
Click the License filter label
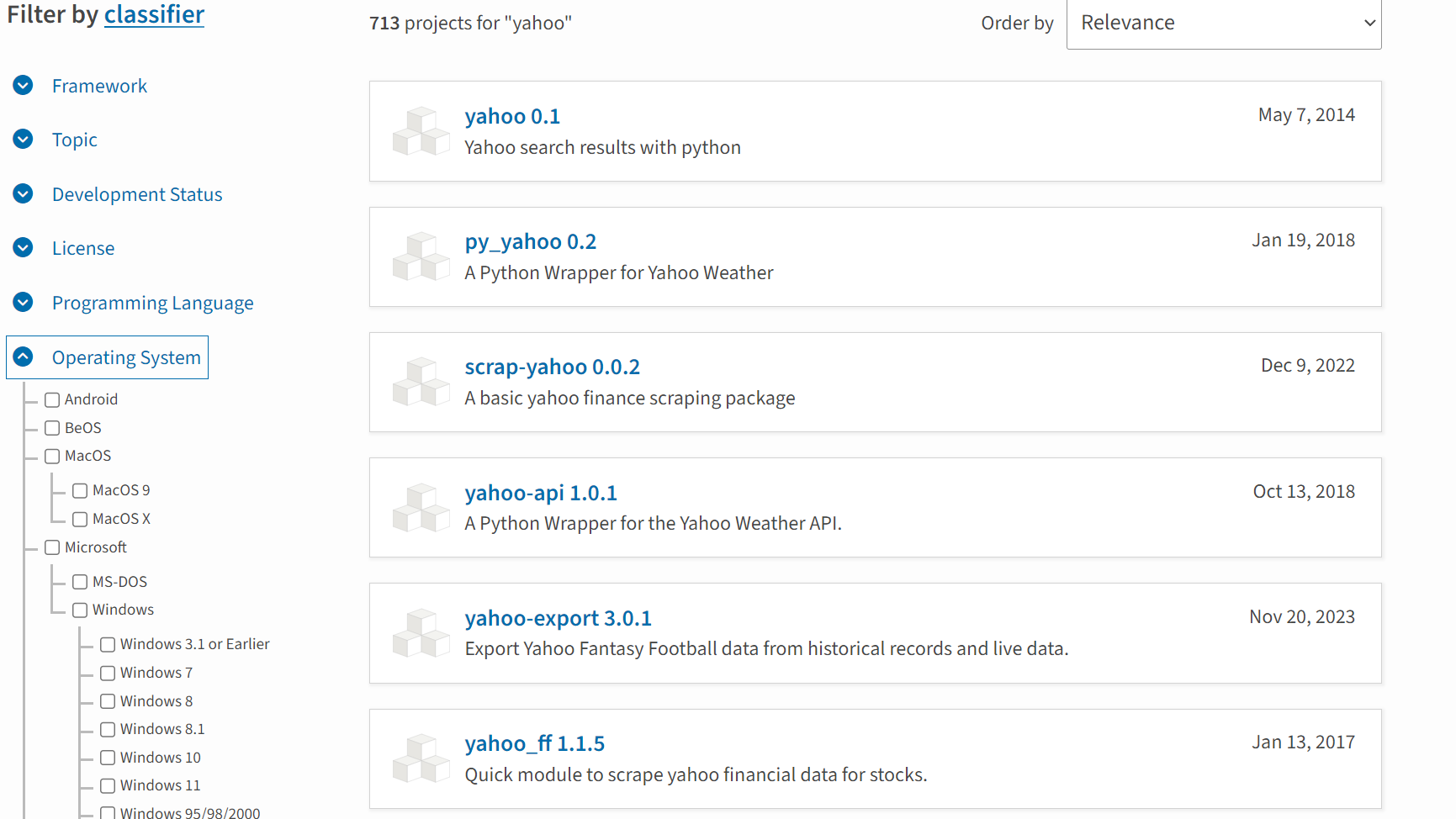83,248
